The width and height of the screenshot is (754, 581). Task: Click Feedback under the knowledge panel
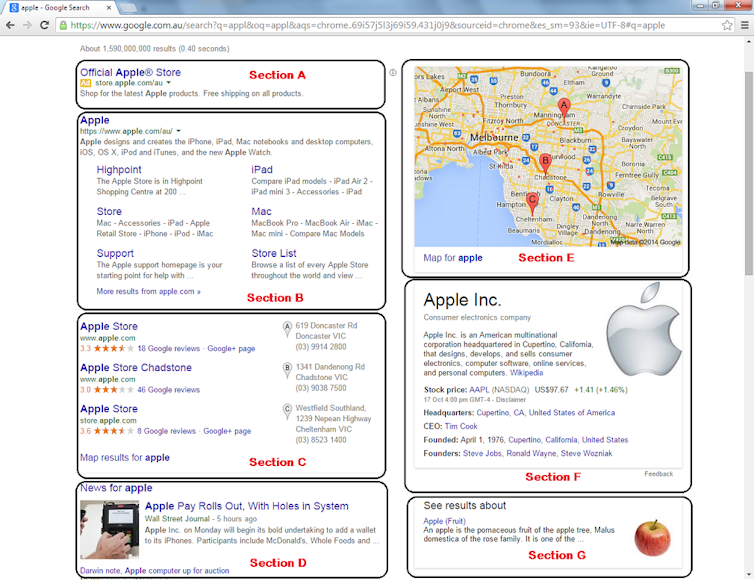(658, 474)
